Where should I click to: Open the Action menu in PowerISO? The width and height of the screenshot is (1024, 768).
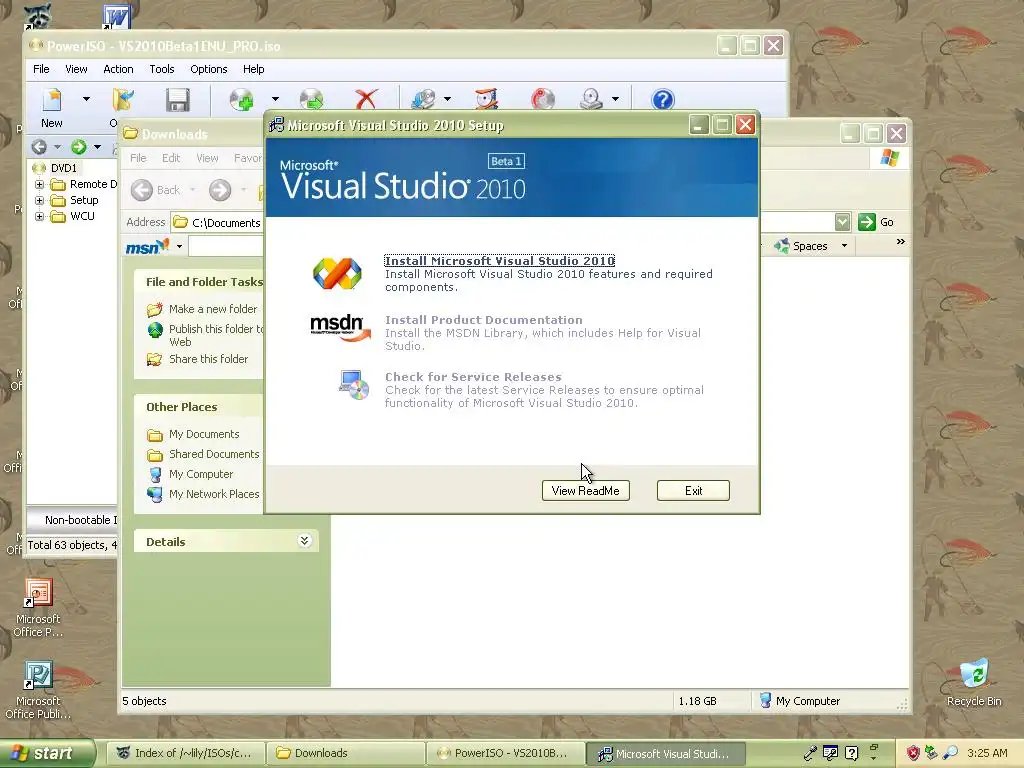[x=118, y=69]
